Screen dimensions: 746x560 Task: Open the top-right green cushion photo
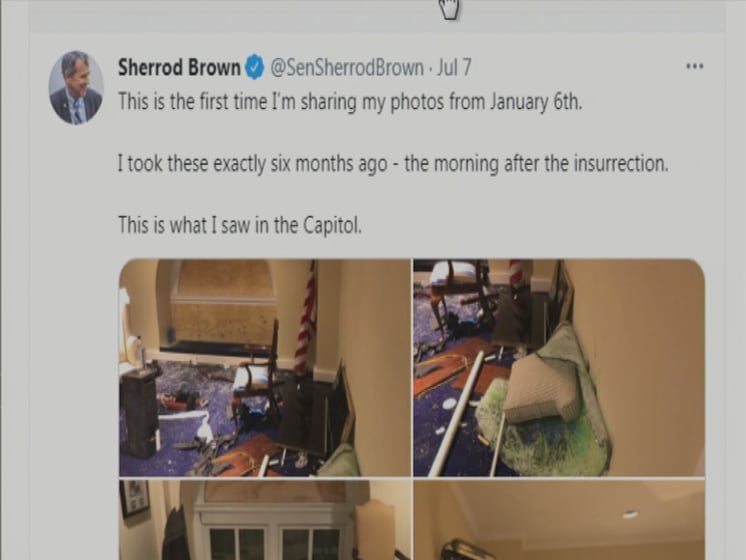[x=559, y=367]
